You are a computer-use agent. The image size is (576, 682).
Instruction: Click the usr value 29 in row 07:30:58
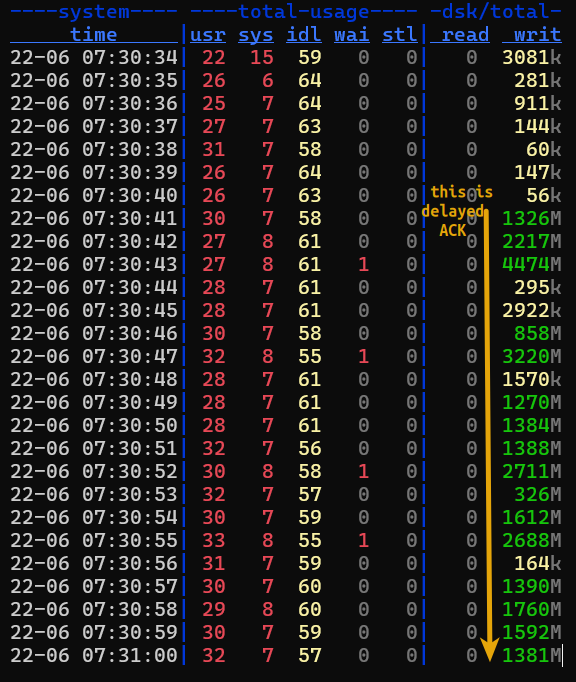click(214, 609)
